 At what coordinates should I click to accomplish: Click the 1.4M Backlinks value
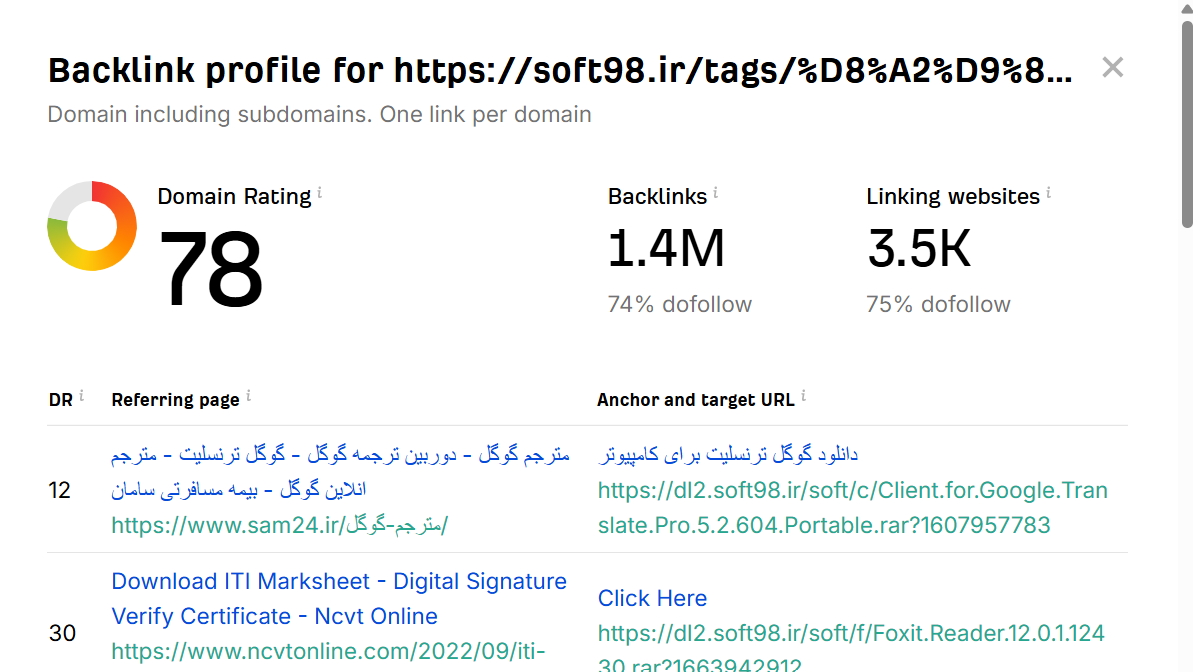pos(666,249)
